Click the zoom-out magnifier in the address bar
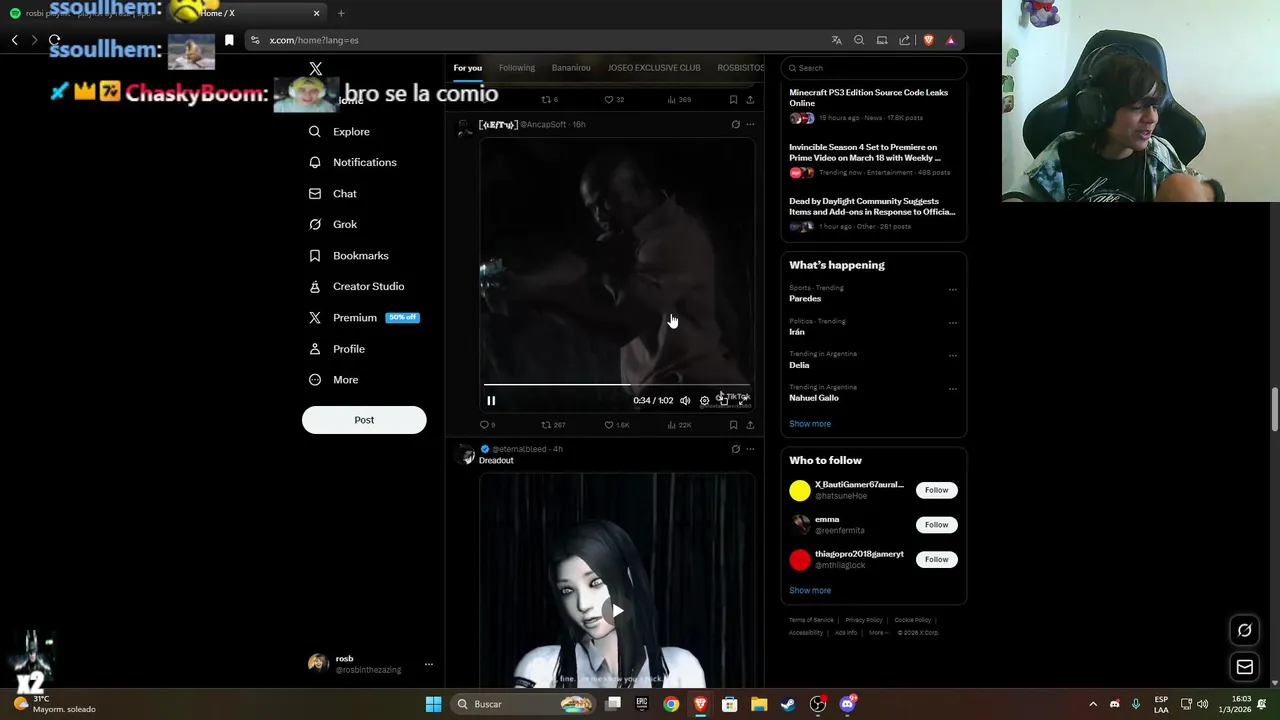This screenshot has height=720, width=1280. point(859,40)
